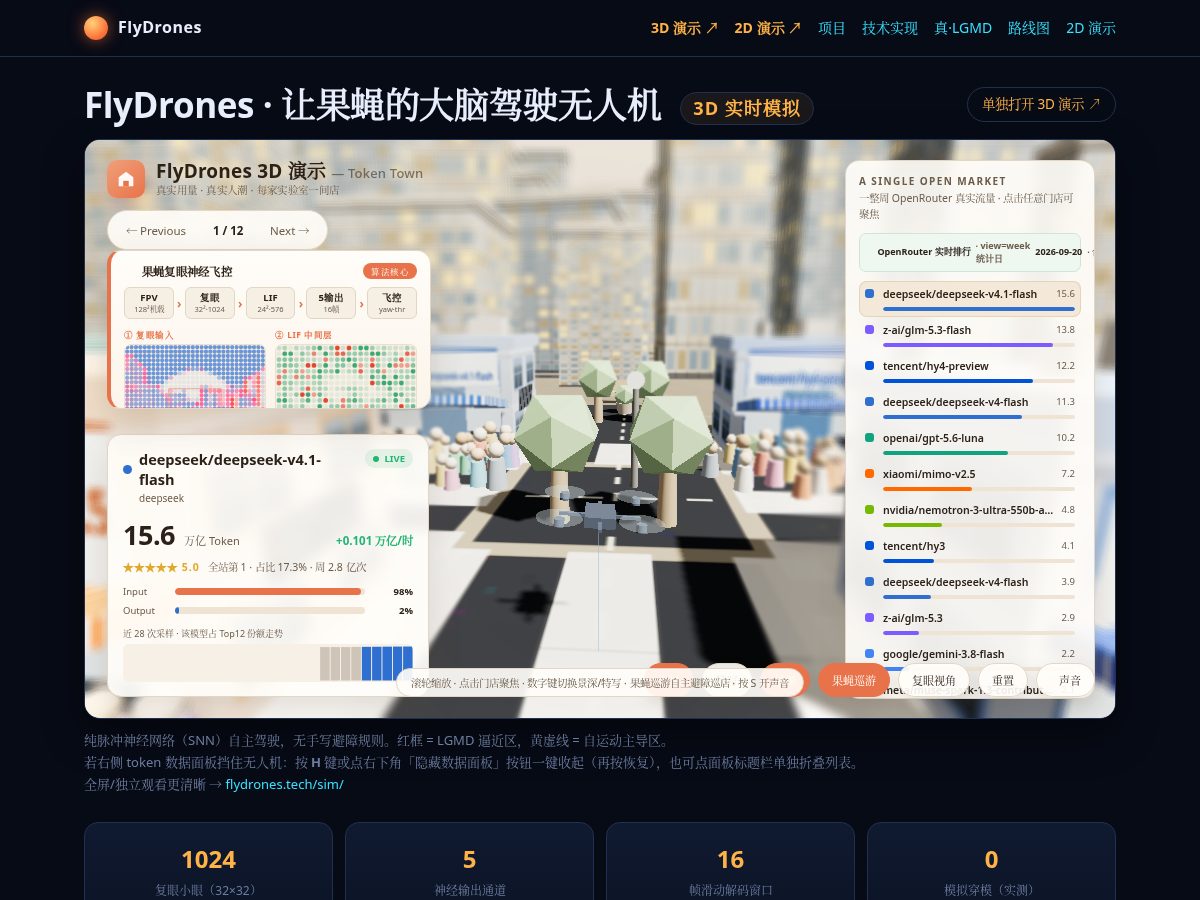Select openai/gpt-5.6-luna ranking row
1200x900 pixels.
970,442
